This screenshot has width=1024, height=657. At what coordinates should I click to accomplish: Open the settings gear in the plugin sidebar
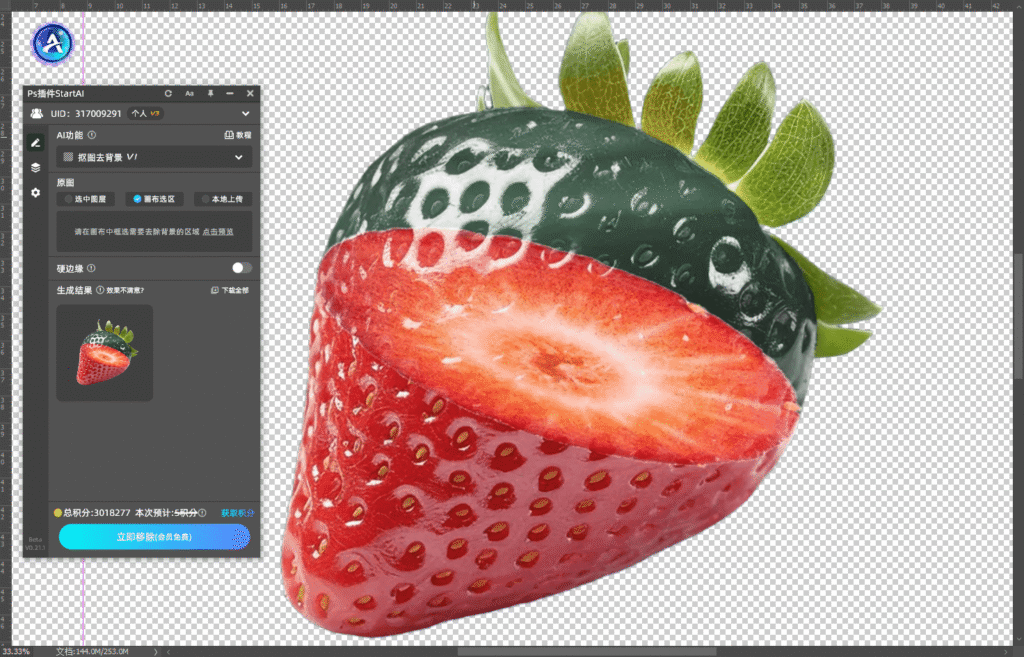click(35, 192)
